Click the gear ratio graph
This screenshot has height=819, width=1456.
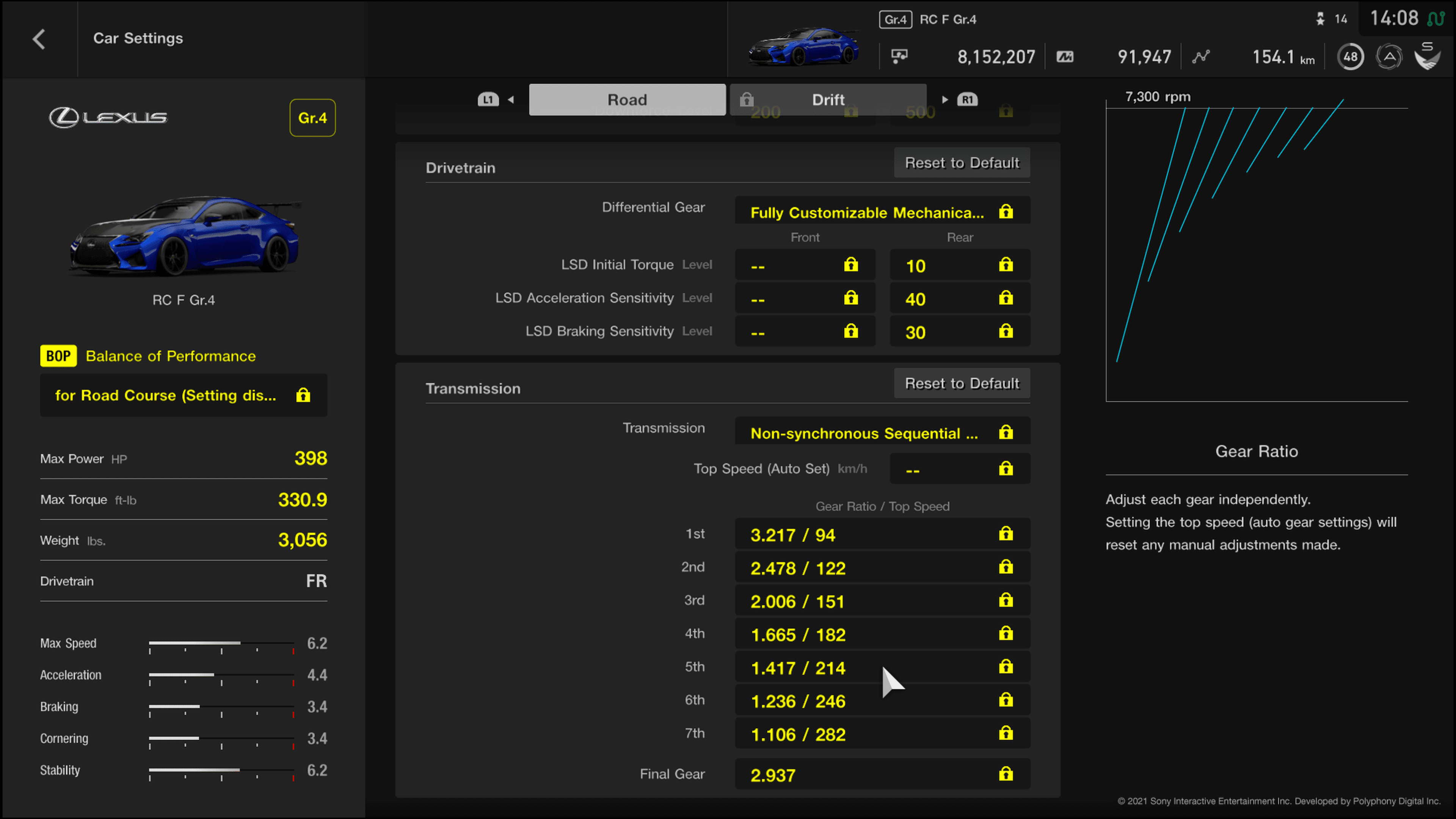coord(1257,250)
